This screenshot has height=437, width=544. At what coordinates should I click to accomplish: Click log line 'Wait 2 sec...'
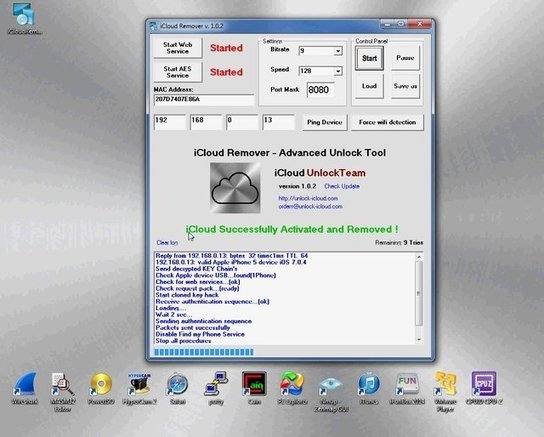(173, 315)
